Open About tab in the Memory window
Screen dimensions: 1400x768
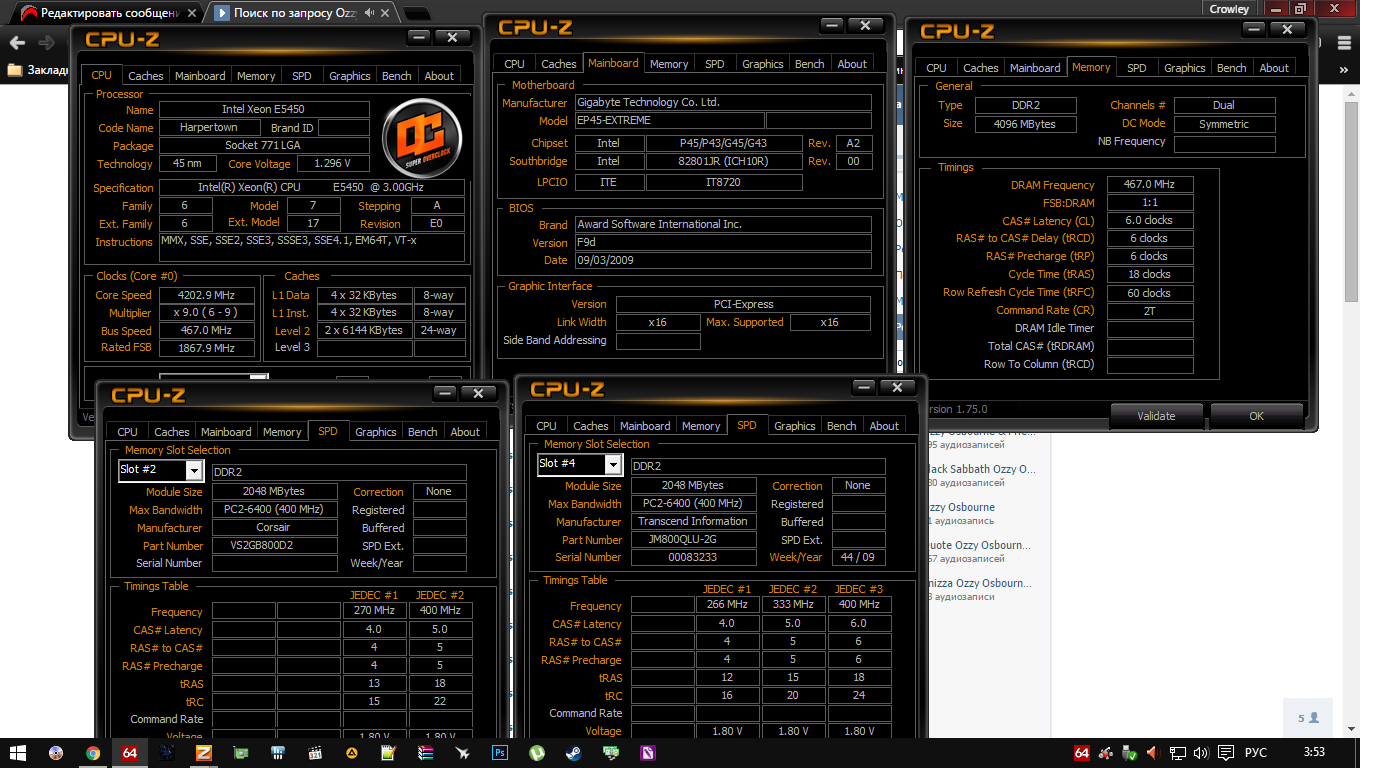(1274, 68)
